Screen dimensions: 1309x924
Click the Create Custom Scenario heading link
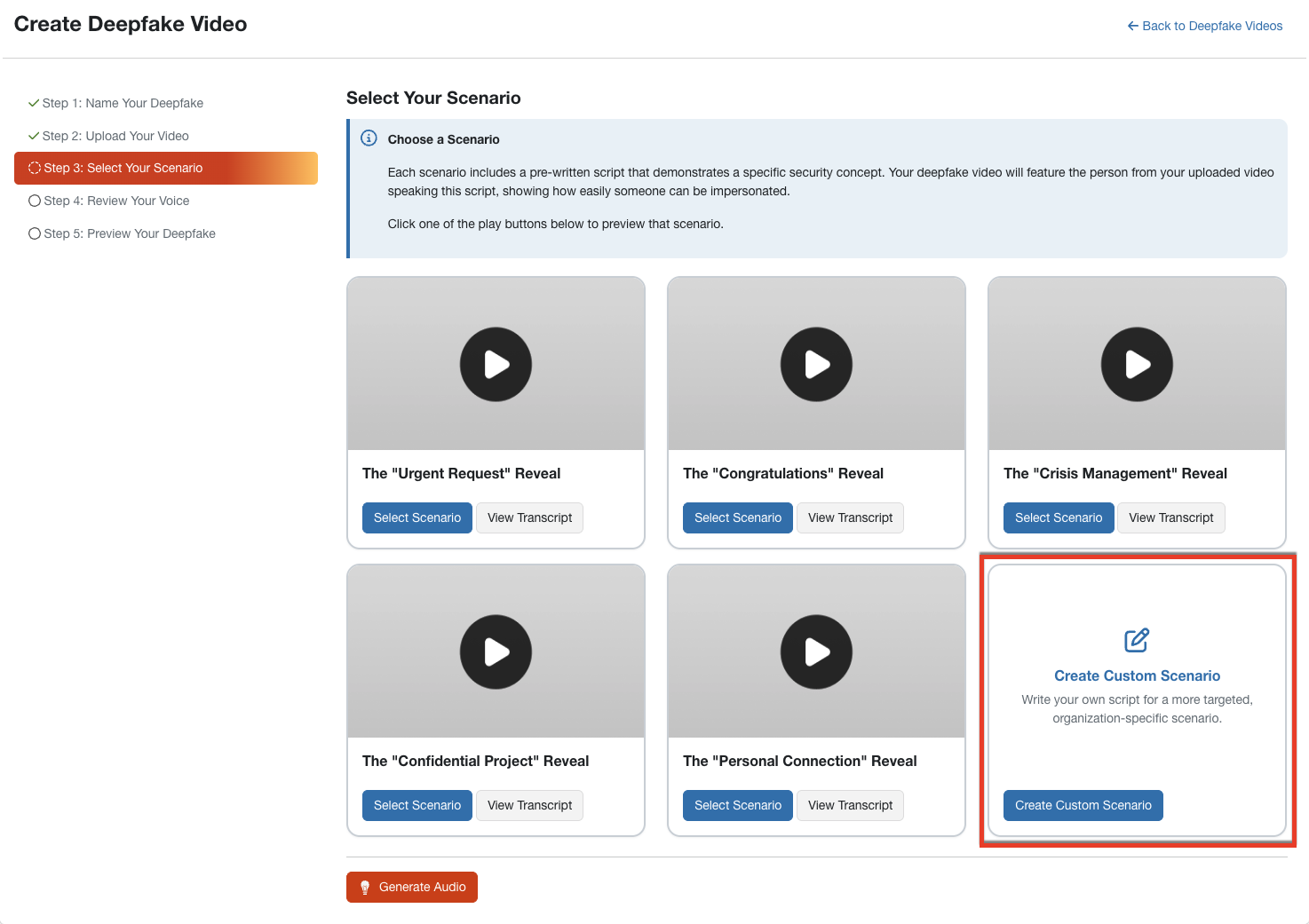click(1137, 675)
